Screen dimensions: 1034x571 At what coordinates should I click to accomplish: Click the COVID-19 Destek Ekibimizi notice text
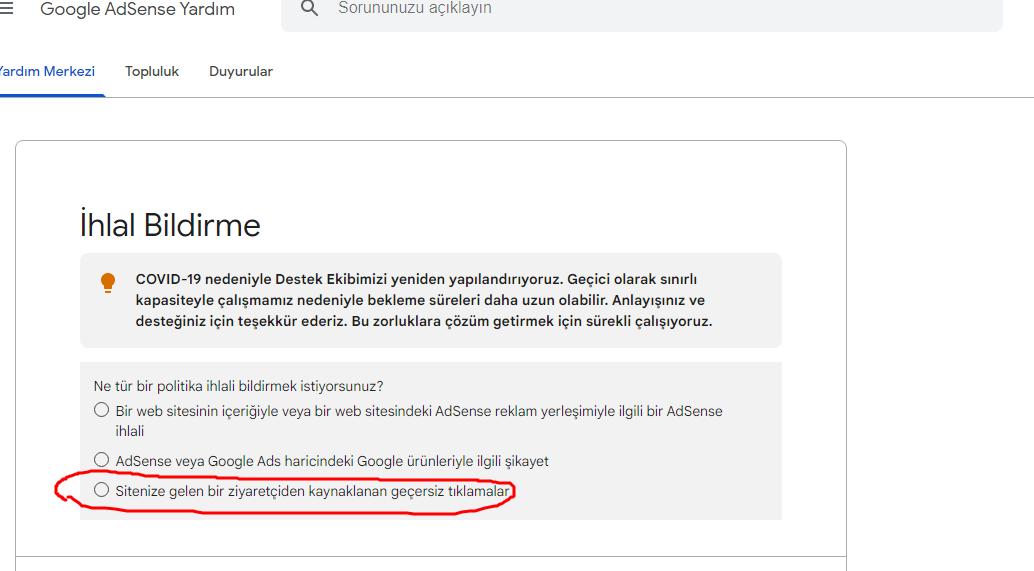(x=424, y=301)
